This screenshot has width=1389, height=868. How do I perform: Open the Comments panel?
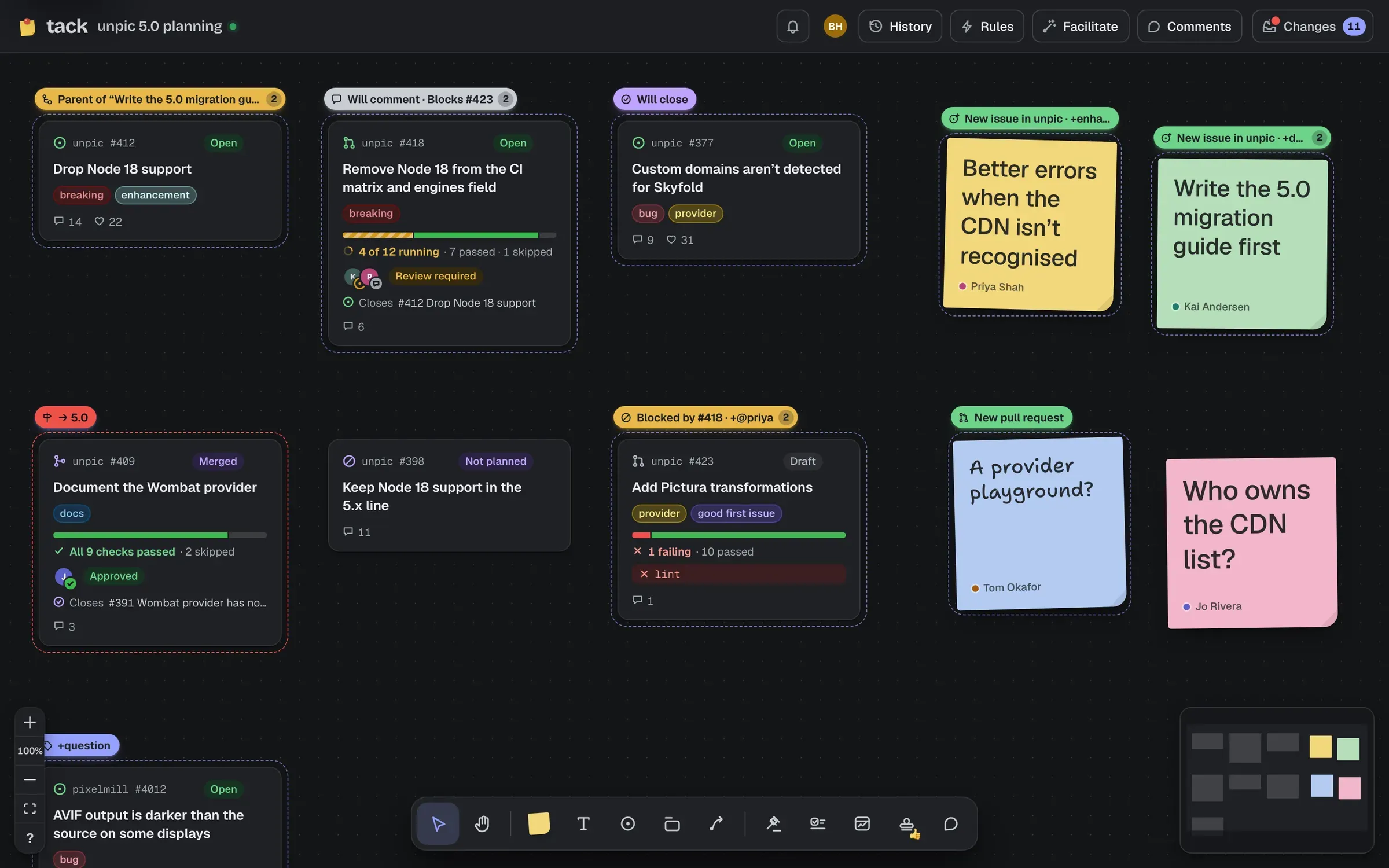(1190, 26)
